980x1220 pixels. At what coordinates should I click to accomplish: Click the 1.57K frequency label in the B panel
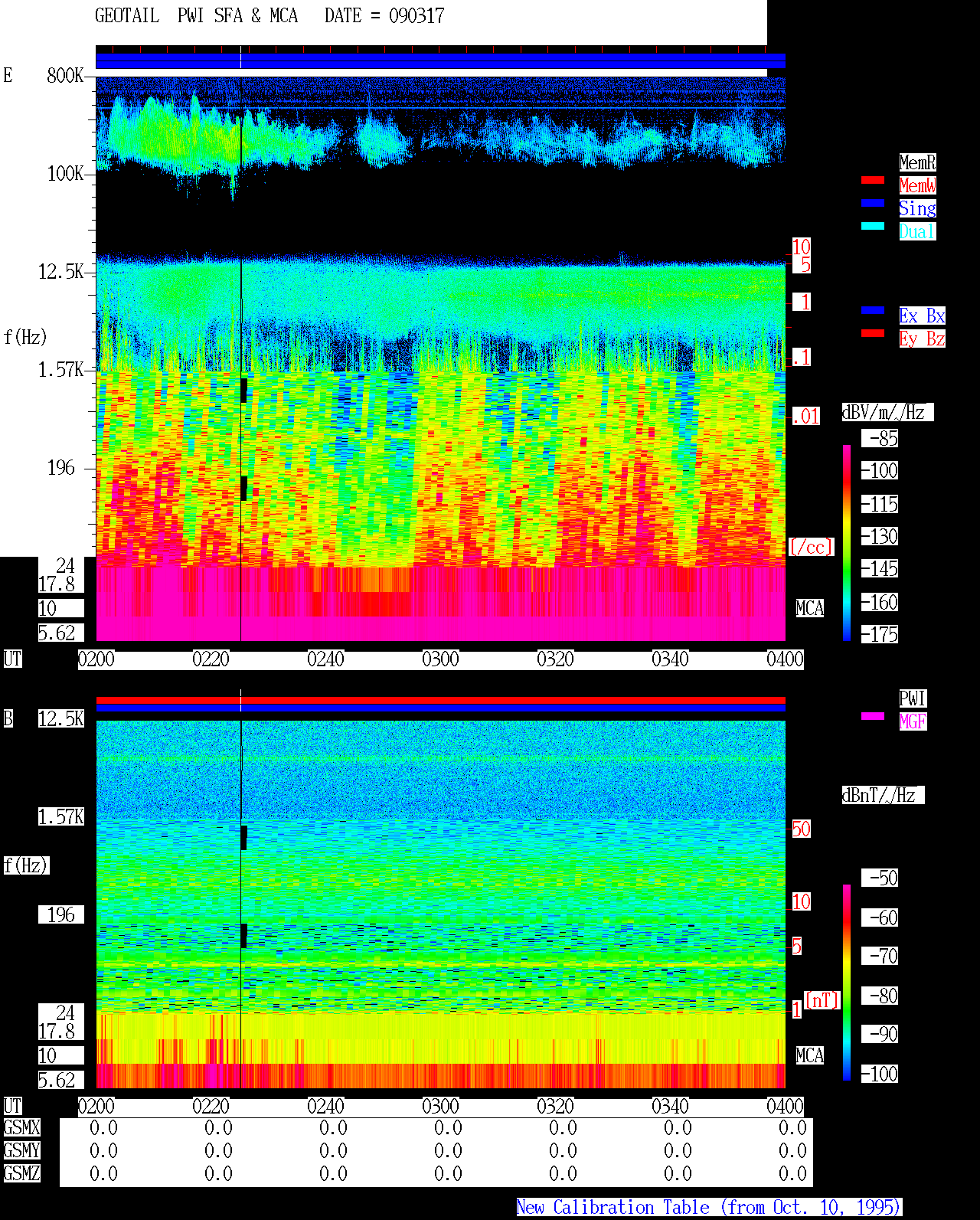pos(61,816)
